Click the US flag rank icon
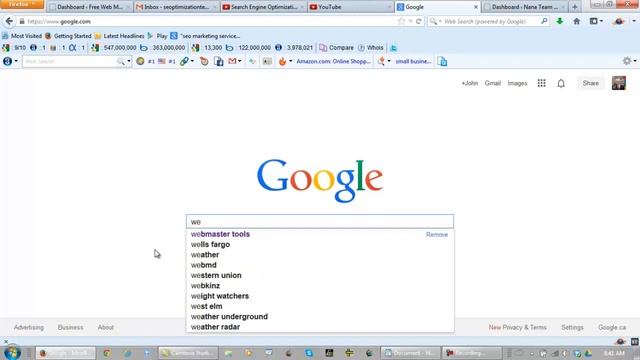640x360 pixels. click(162, 61)
